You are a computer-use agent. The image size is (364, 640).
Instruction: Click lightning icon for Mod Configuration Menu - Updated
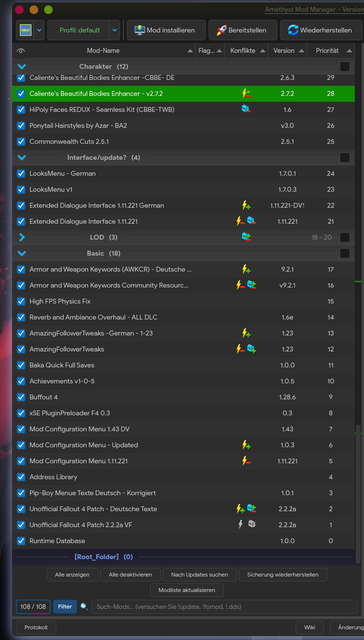pos(246,445)
